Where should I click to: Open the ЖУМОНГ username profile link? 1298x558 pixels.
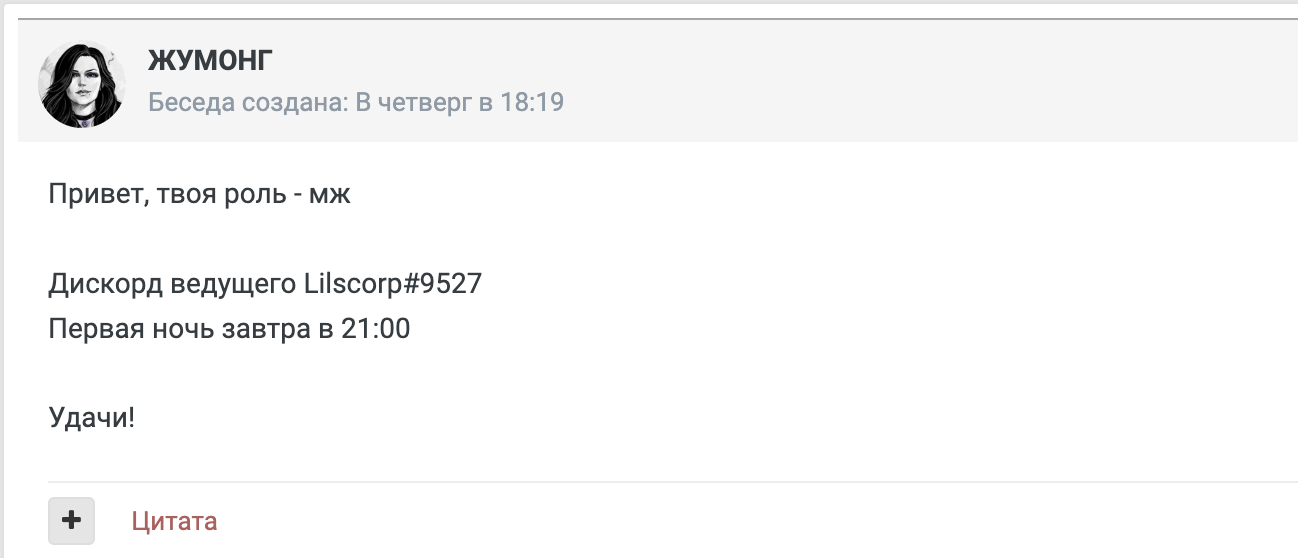pyautogui.click(x=209, y=61)
